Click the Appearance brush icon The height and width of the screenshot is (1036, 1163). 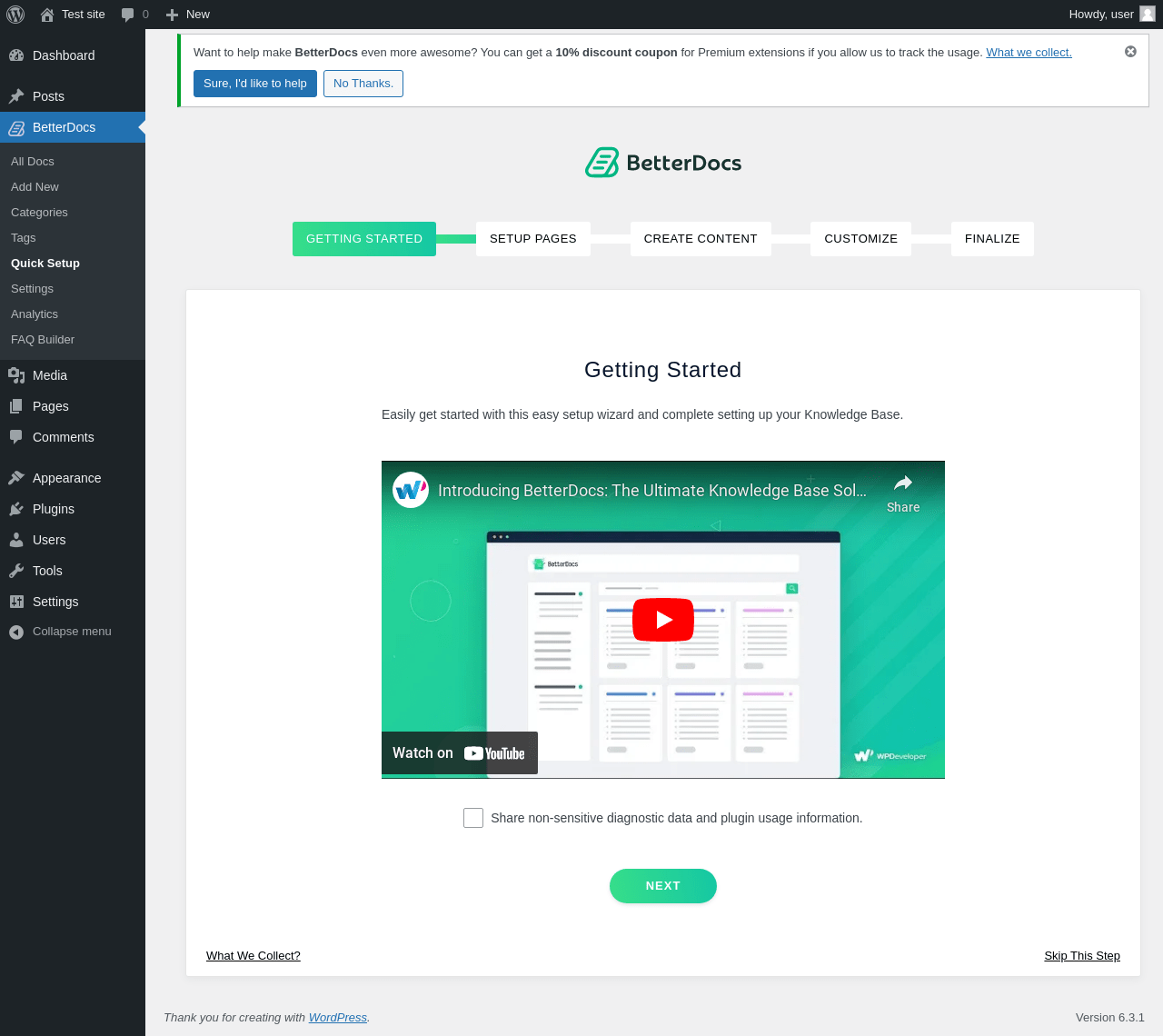pos(16,478)
